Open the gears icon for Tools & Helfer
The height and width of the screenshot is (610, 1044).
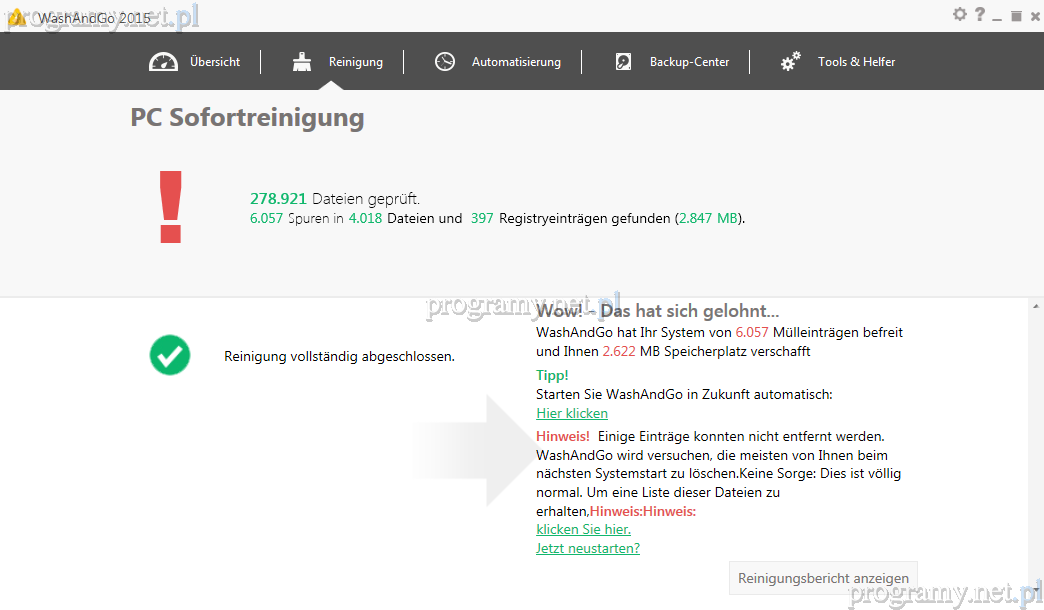click(791, 62)
